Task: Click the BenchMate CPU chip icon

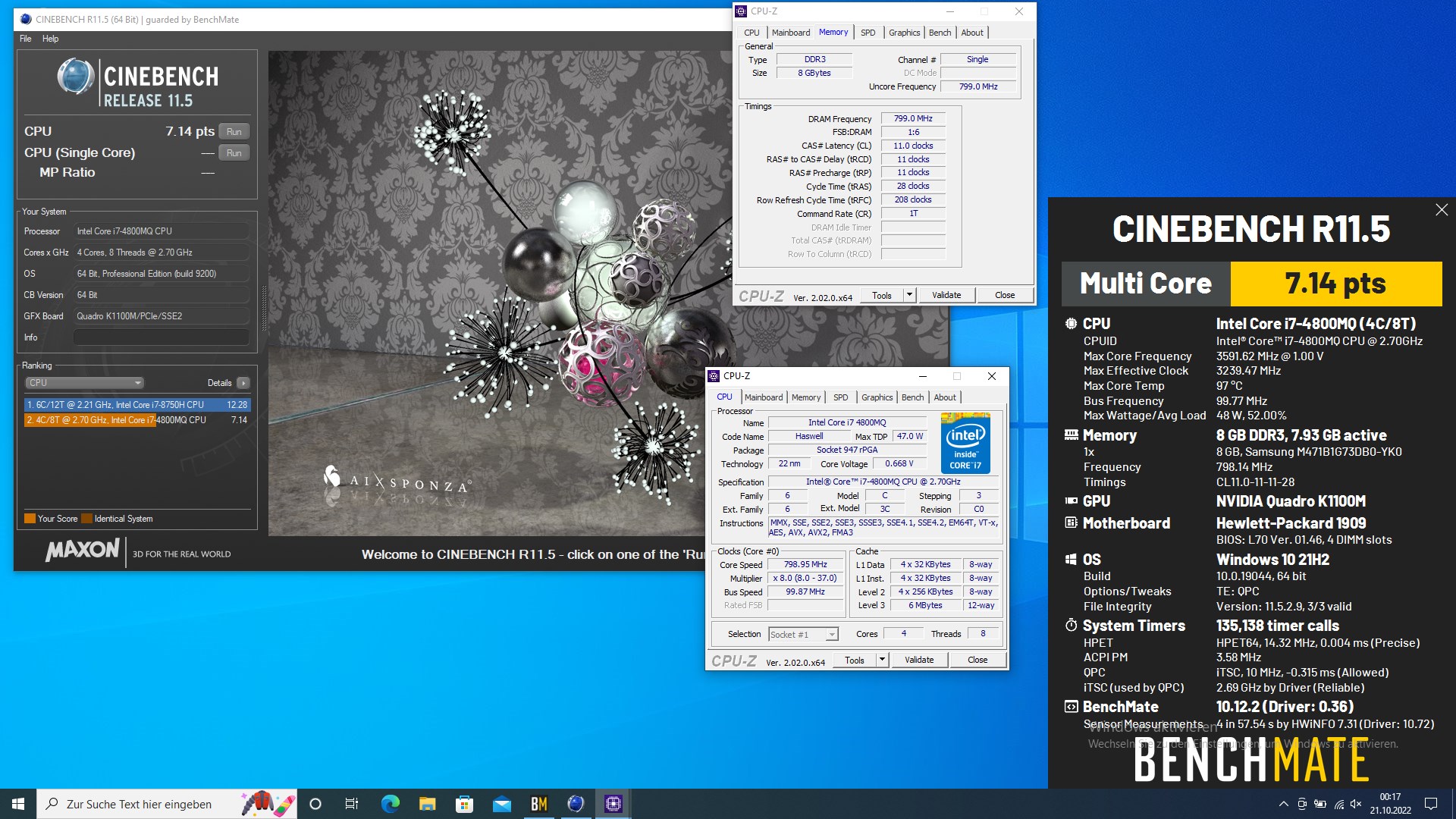Action: 1071,323
